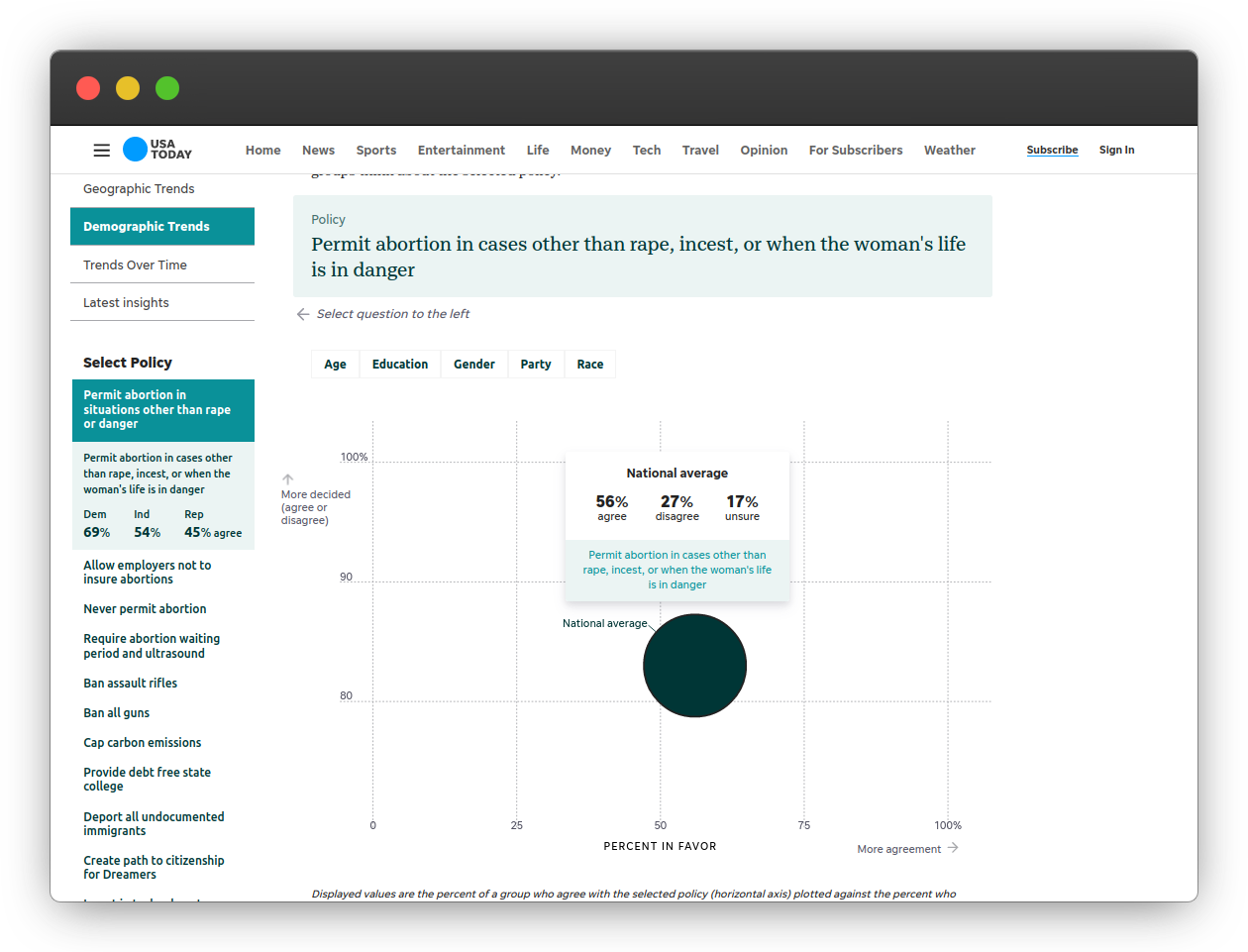Click the 'More agreement' arrow icon
Screen dimensions: 1248x952
(953, 848)
